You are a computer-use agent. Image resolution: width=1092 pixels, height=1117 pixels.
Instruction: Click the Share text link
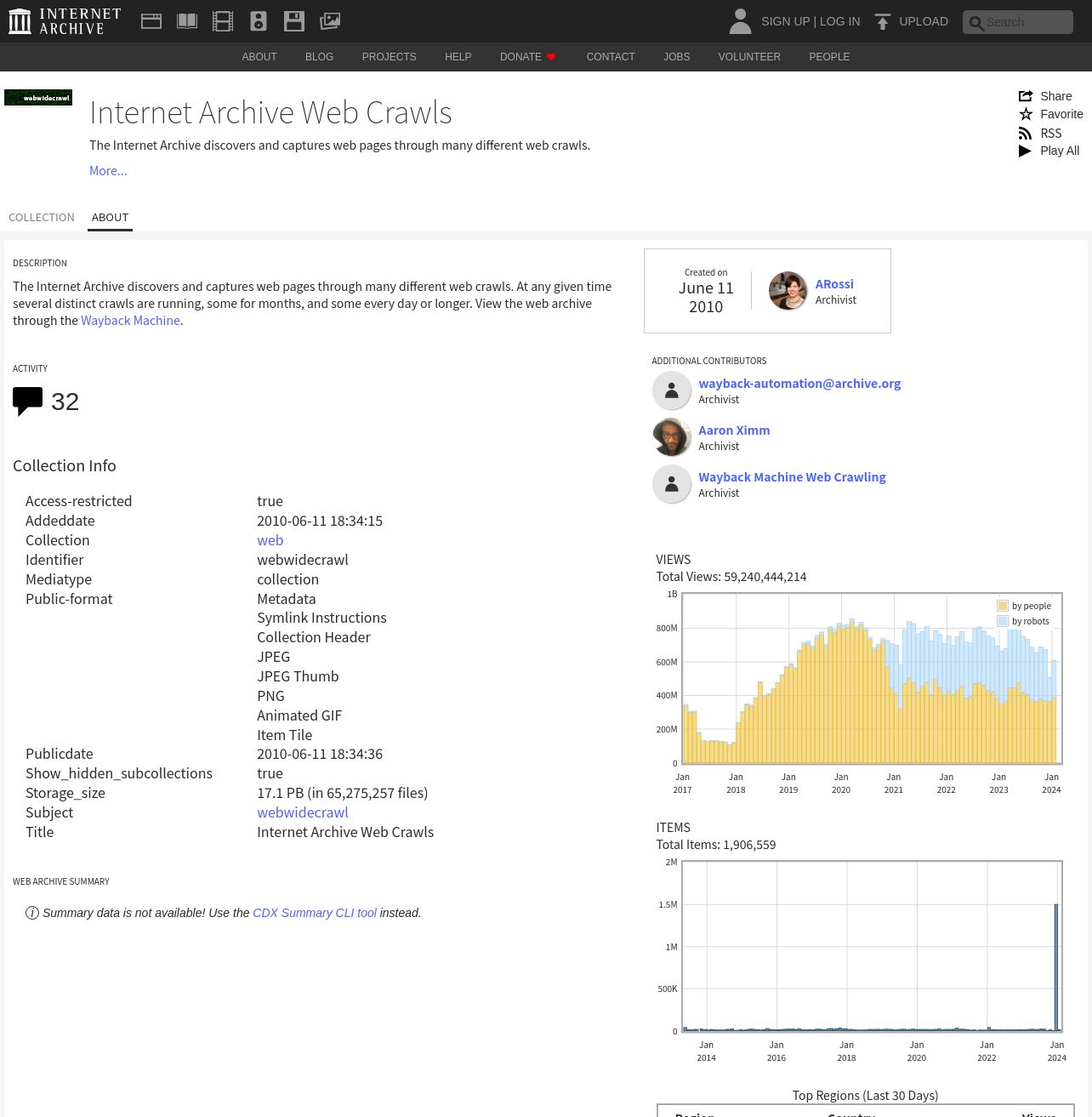[1056, 96]
